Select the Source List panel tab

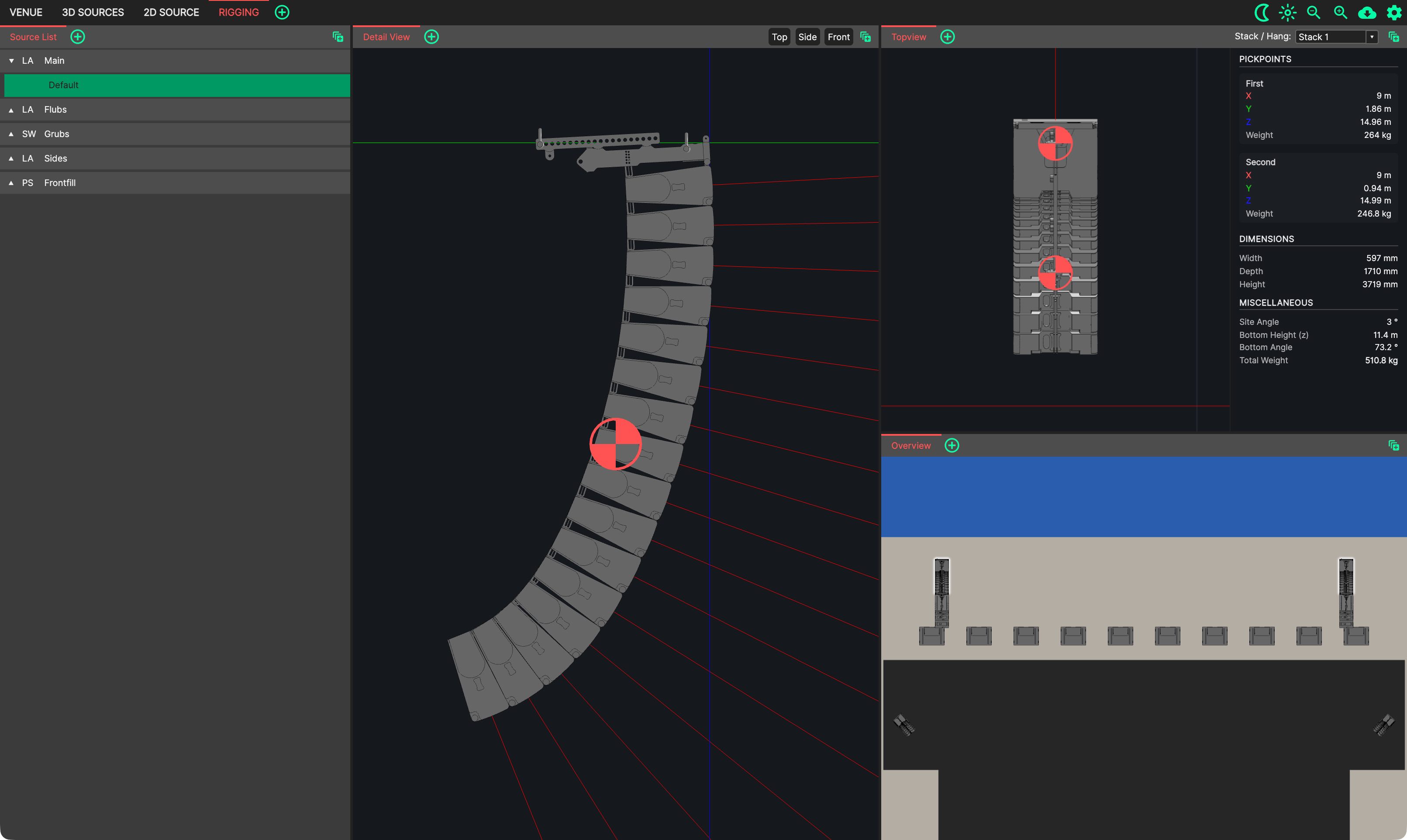[33, 37]
